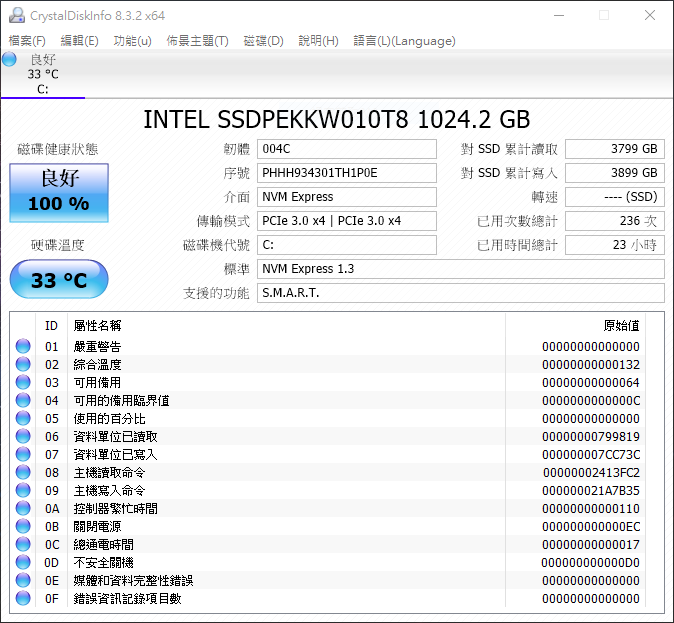This screenshot has height=623, width=674.
Task: Click the rotation rate value ---- (SSD)
Action: click(615, 197)
